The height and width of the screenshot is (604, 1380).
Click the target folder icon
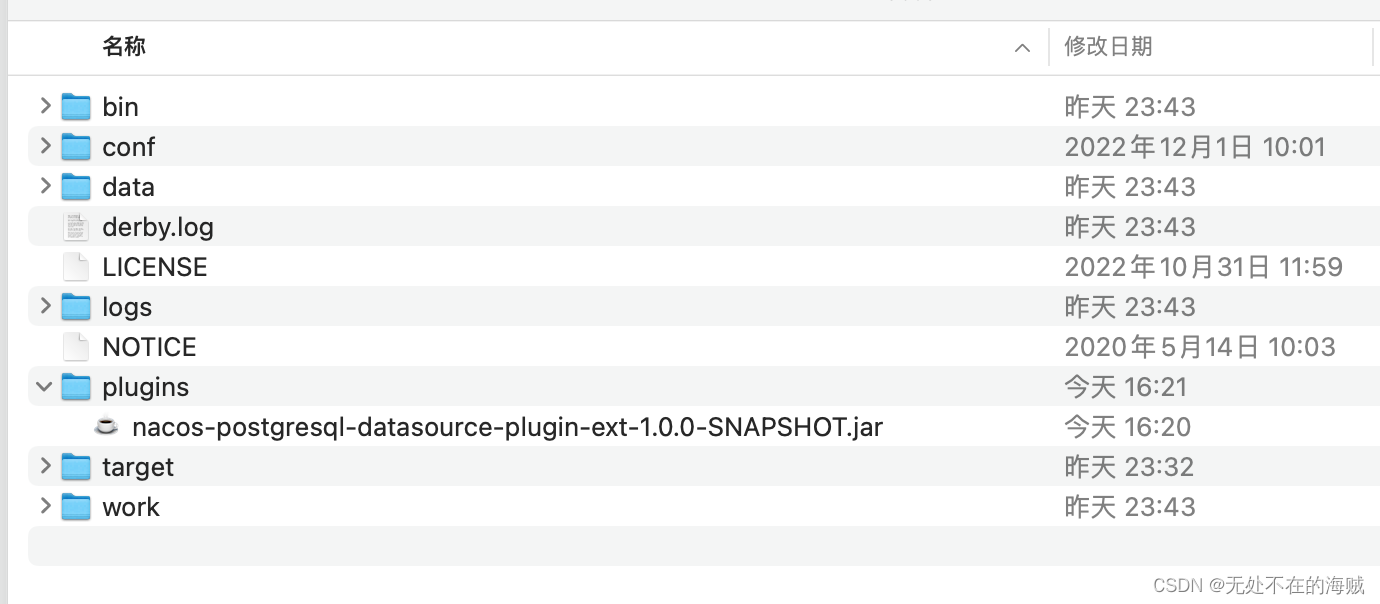click(76, 467)
